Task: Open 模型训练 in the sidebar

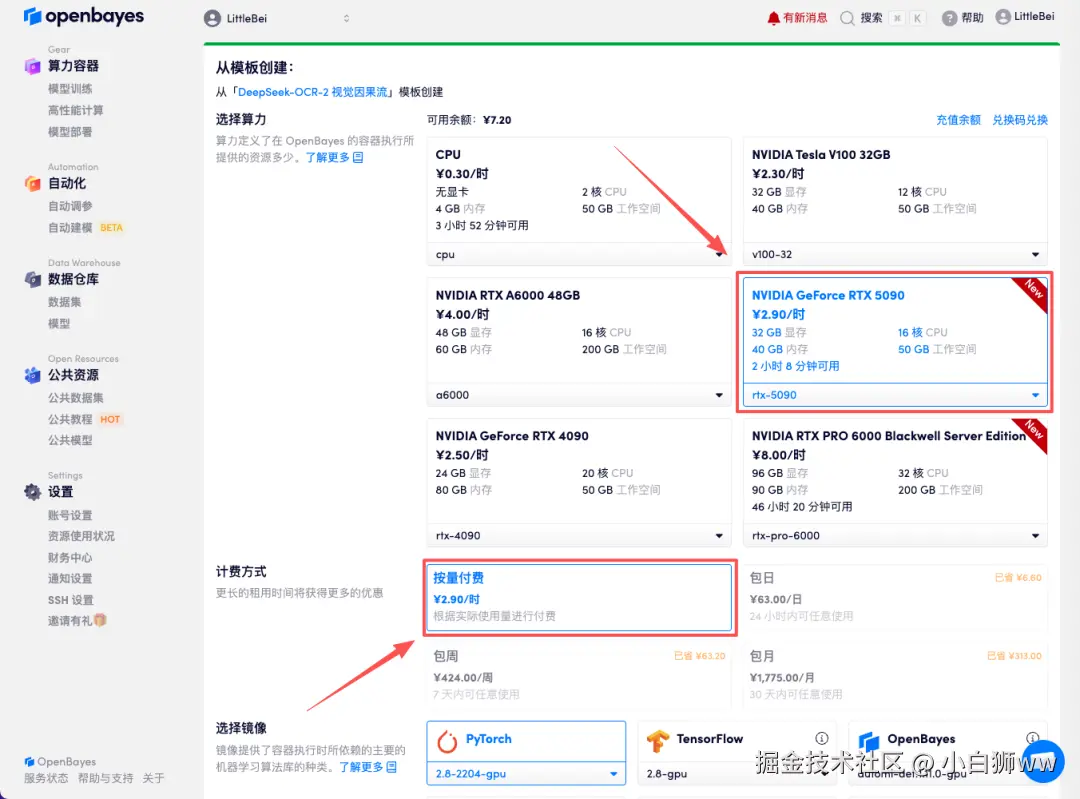Action: point(70,88)
